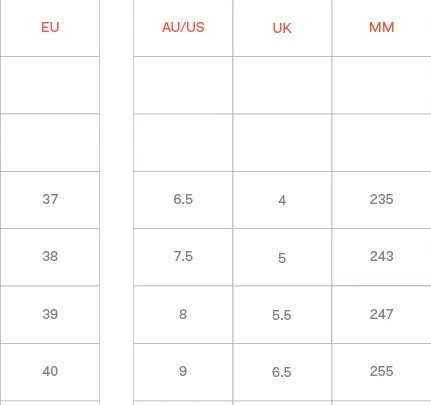Click the MM column header

pyautogui.click(x=382, y=27)
